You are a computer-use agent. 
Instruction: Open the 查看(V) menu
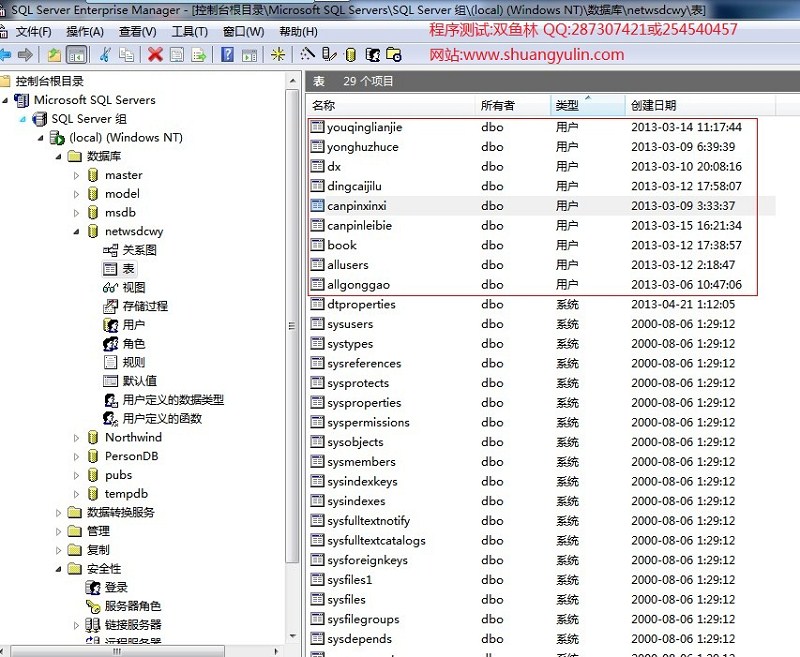point(137,32)
